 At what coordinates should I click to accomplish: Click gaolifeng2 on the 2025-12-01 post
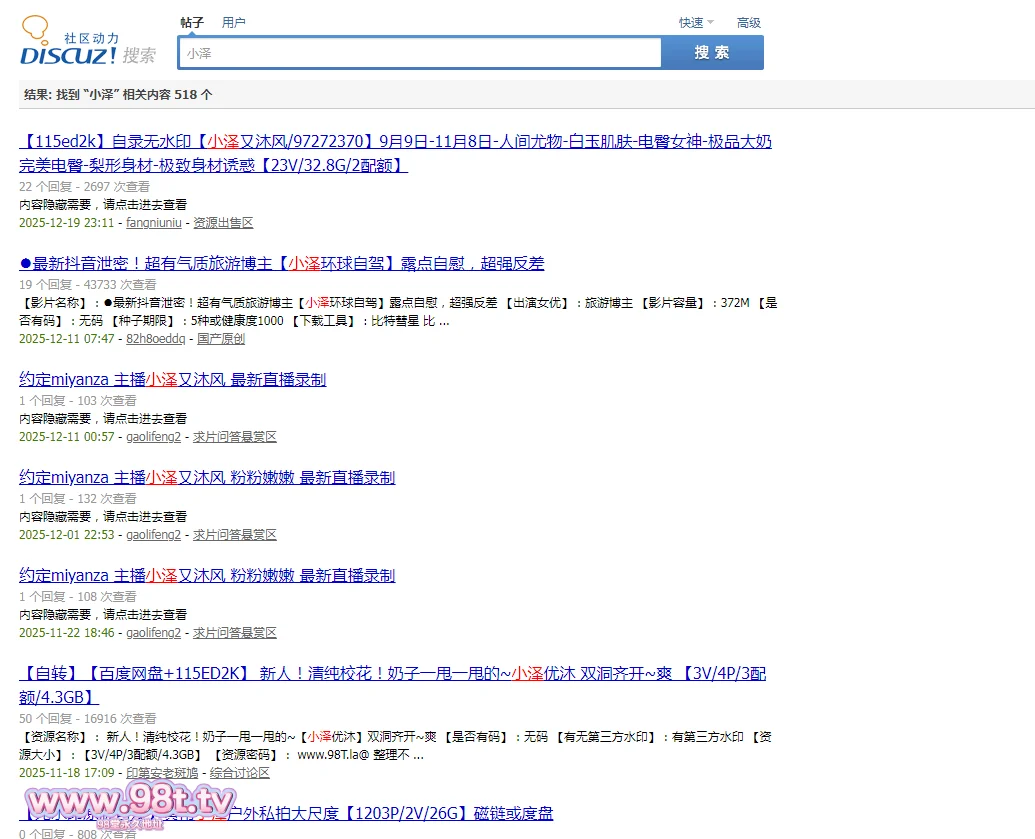tap(154, 535)
